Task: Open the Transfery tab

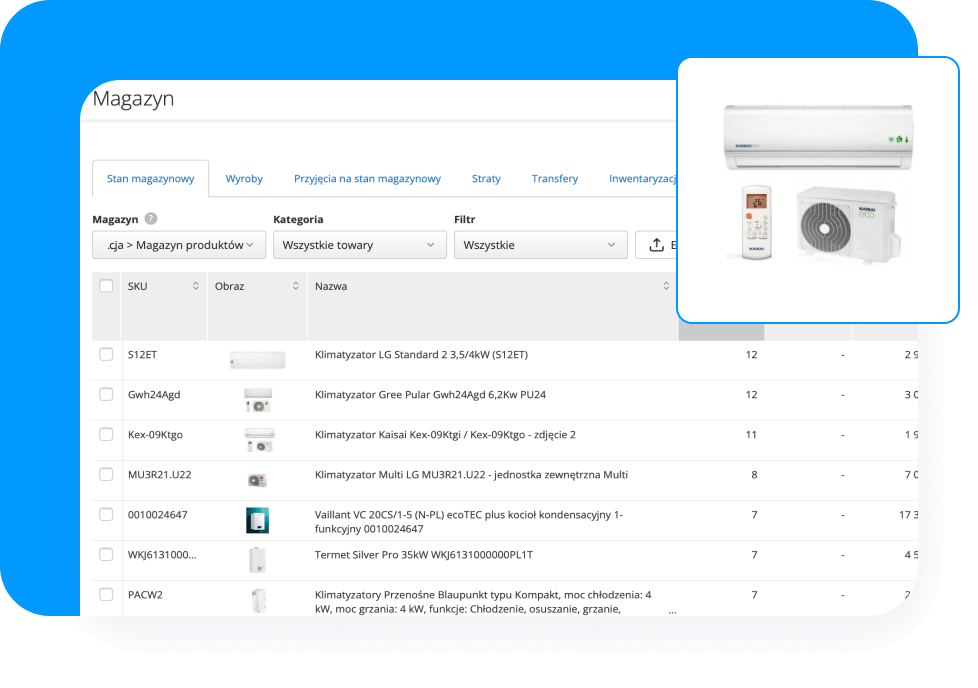Action: [x=554, y=178]
